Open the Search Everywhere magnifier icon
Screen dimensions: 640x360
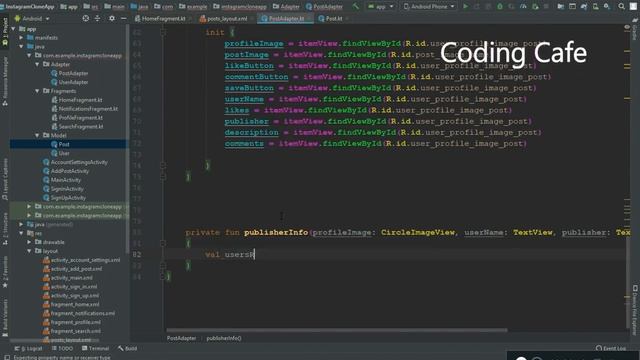(621, 6)
